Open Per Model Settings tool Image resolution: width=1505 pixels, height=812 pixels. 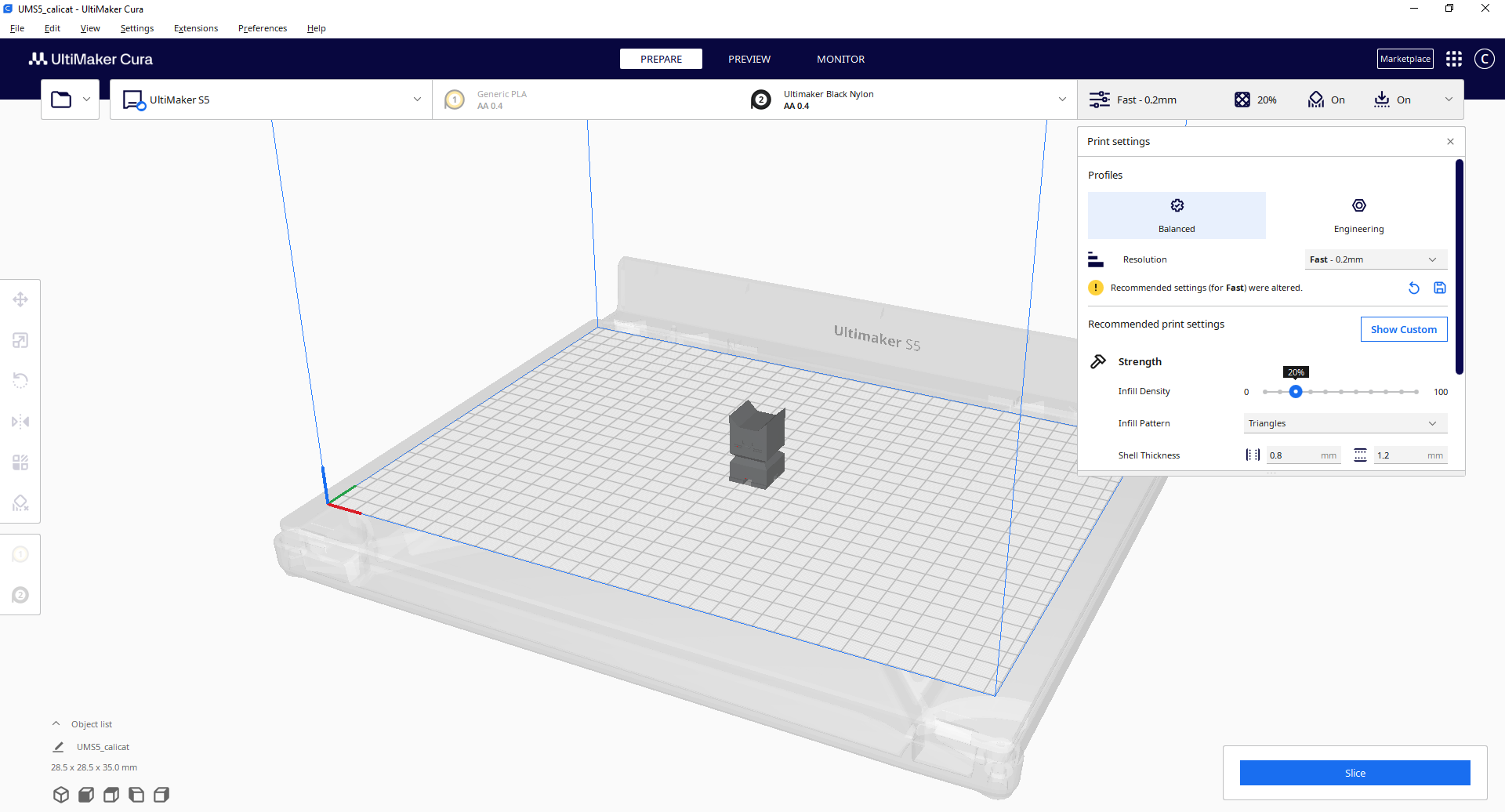pyautogui.click(x=20, y=462)
